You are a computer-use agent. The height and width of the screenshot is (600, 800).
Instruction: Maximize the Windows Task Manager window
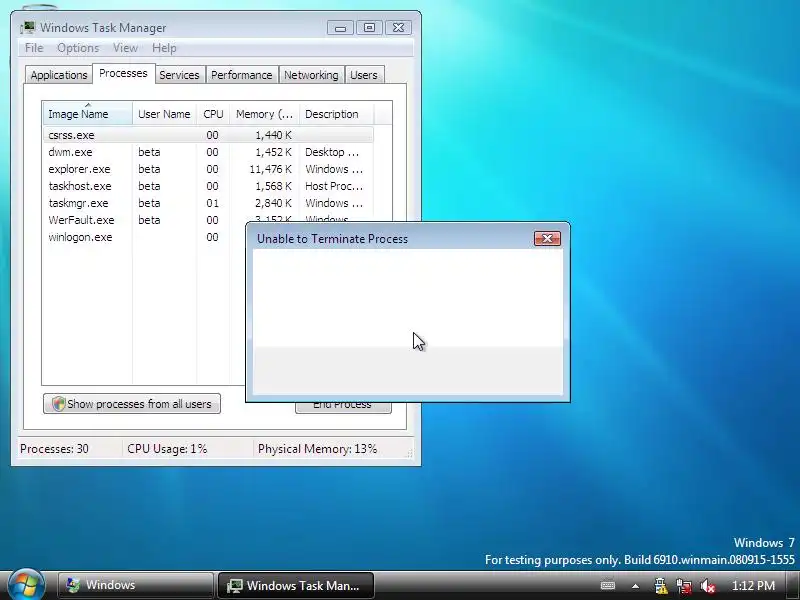369,28
